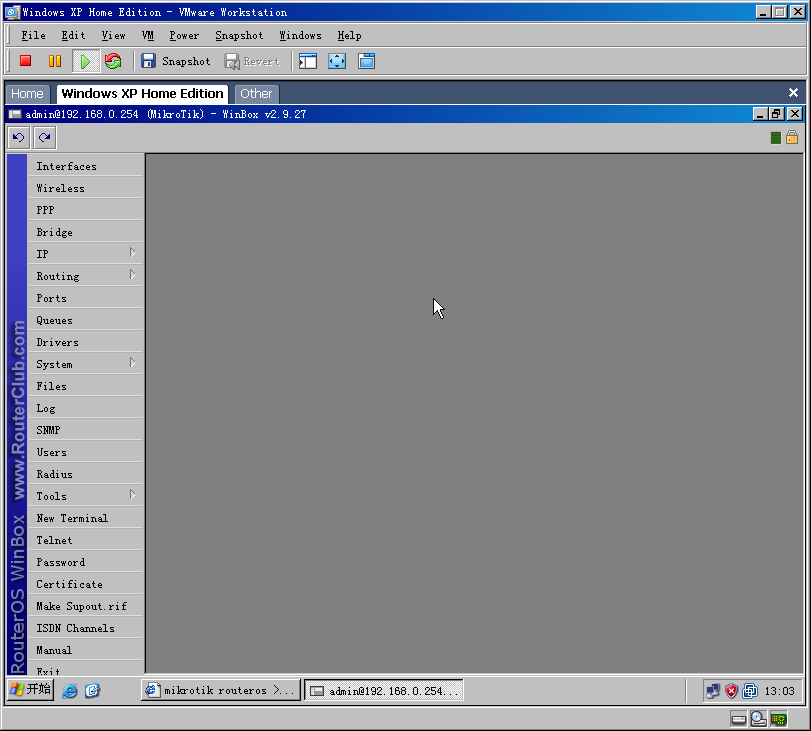Click the VMware network adapter status icon

click(x=778, y=719)
